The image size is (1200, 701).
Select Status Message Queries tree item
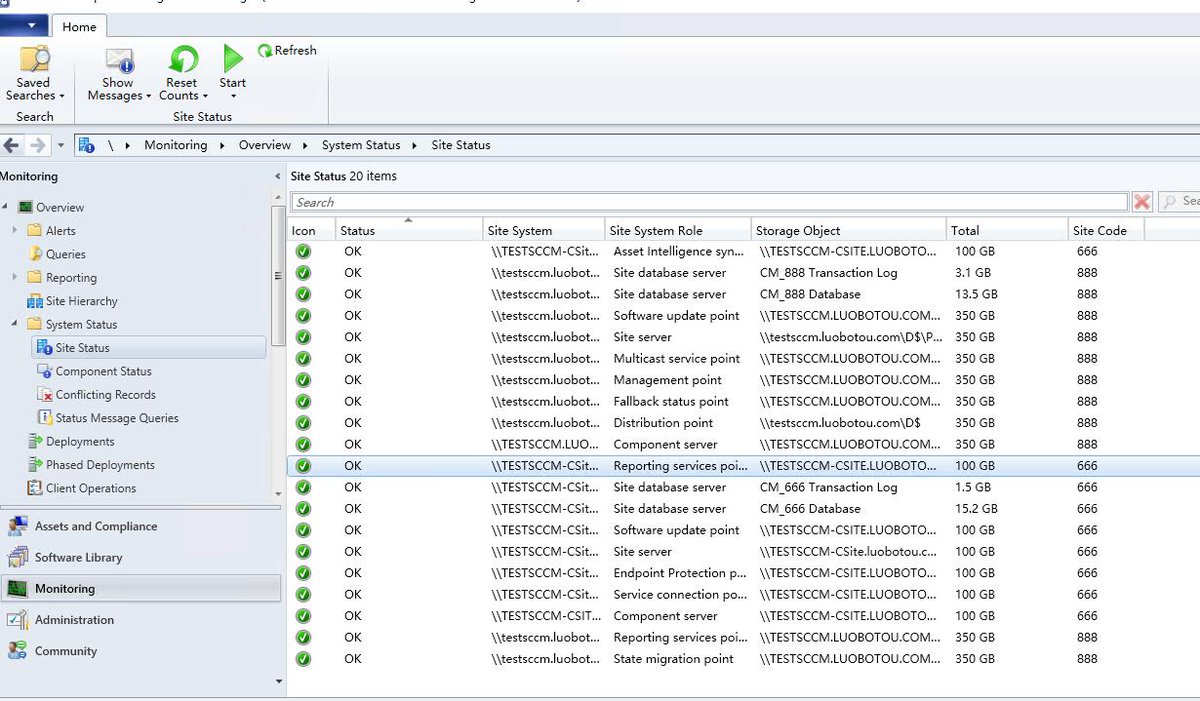[117, 418]
